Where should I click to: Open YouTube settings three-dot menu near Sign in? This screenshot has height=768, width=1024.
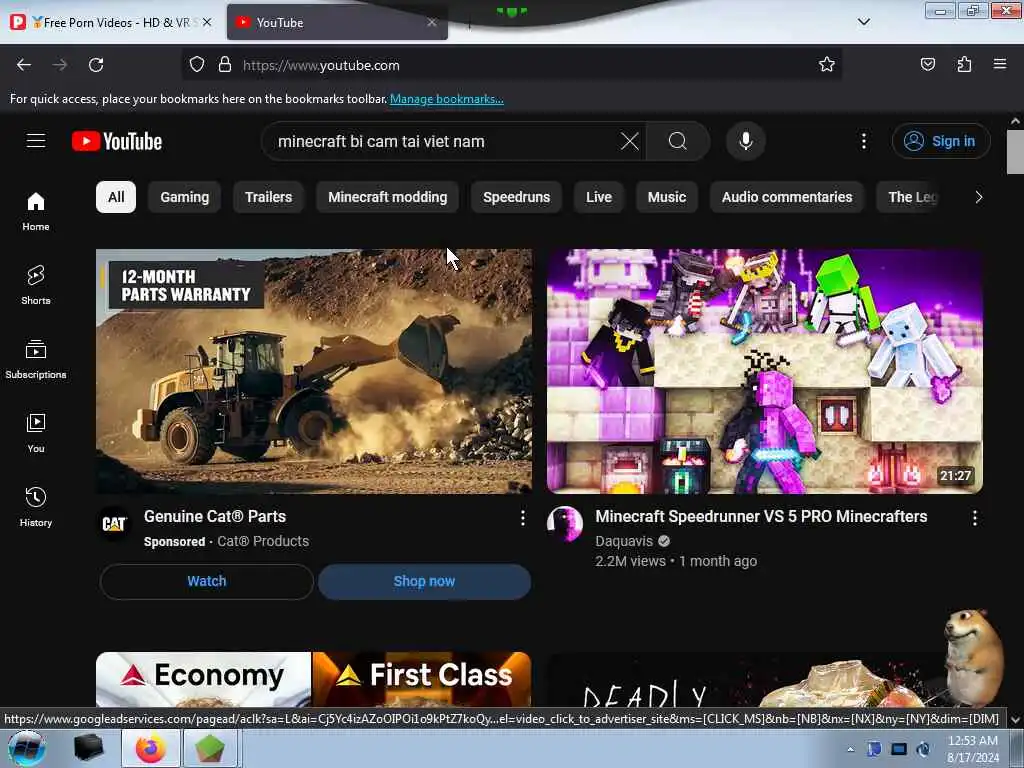[x=863, y=141]
